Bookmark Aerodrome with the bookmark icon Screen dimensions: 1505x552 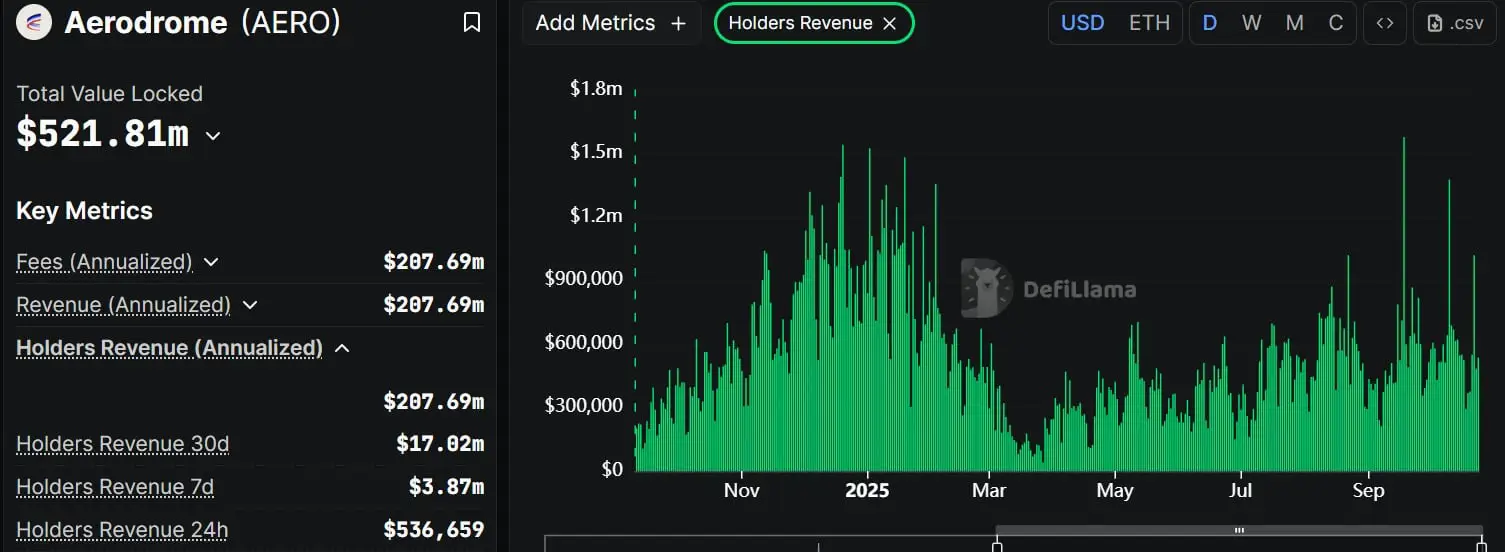pos(472,23)
